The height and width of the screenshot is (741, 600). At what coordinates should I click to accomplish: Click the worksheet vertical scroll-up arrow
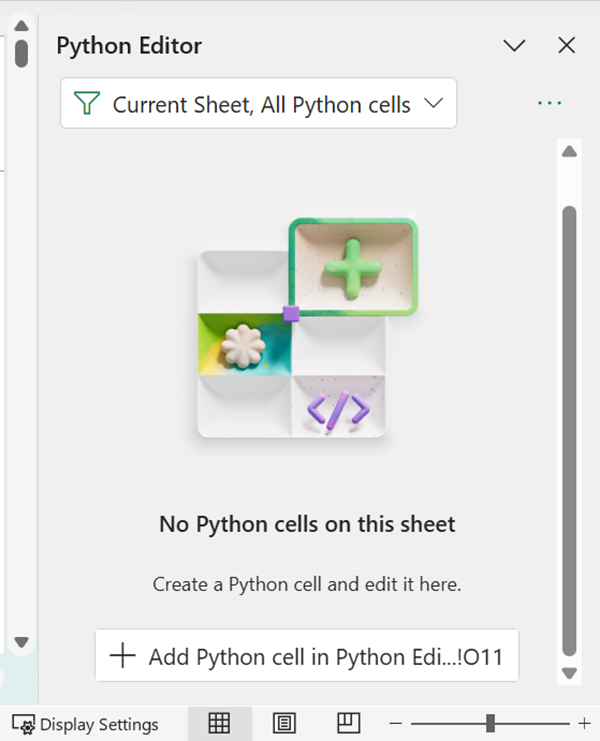(22, 25)
